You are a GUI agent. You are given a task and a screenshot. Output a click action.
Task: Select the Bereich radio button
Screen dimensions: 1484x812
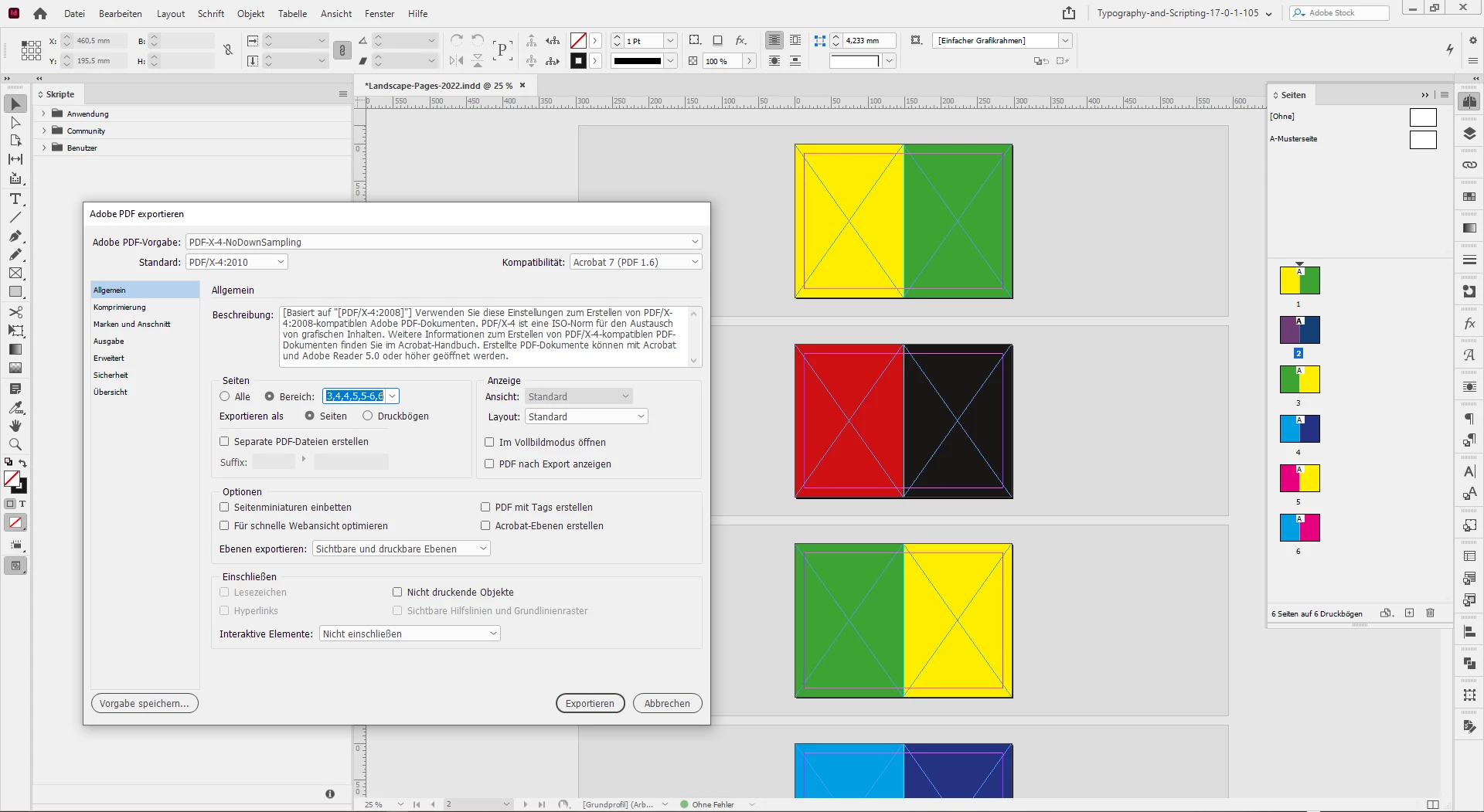coord(270,396)
